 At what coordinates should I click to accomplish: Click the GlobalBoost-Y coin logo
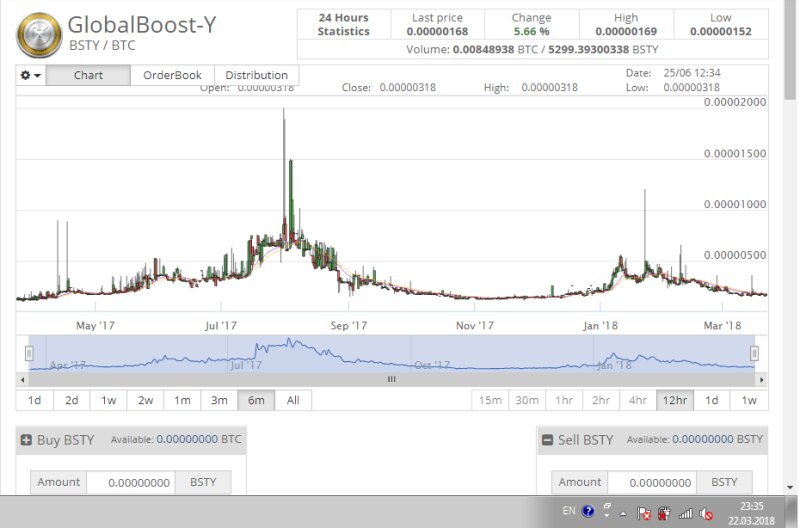37,34
